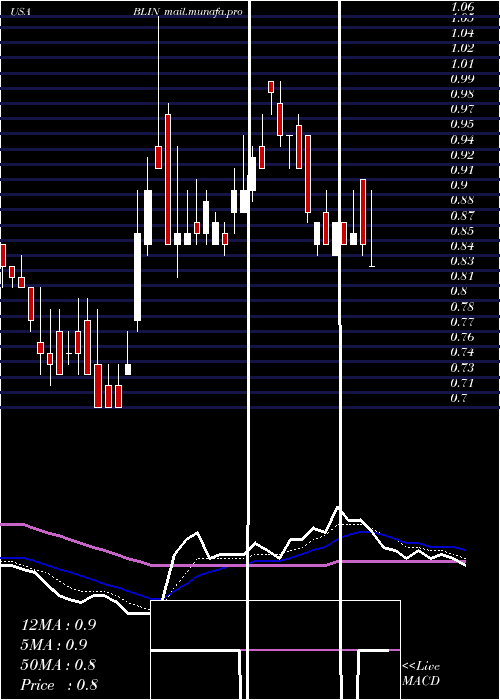Select the 1.04 price axis label

tap(462, 33)
